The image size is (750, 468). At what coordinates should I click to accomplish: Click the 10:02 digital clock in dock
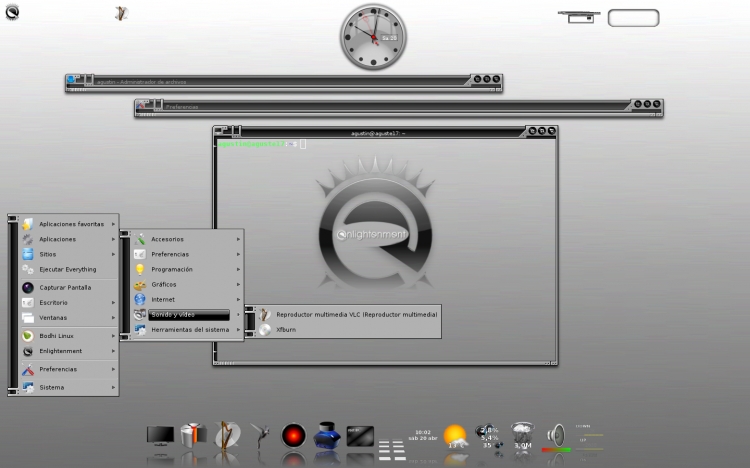tap(423, 435)
